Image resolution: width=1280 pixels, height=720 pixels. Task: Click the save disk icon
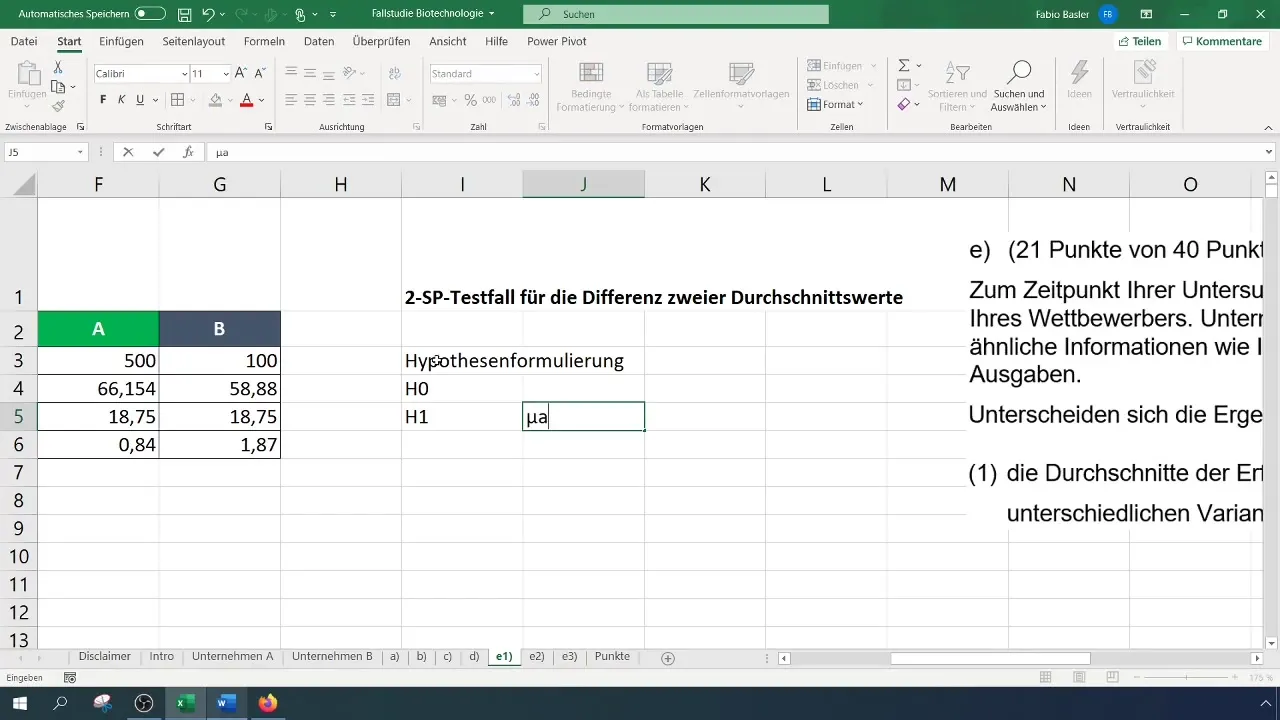tap(185, 14)
